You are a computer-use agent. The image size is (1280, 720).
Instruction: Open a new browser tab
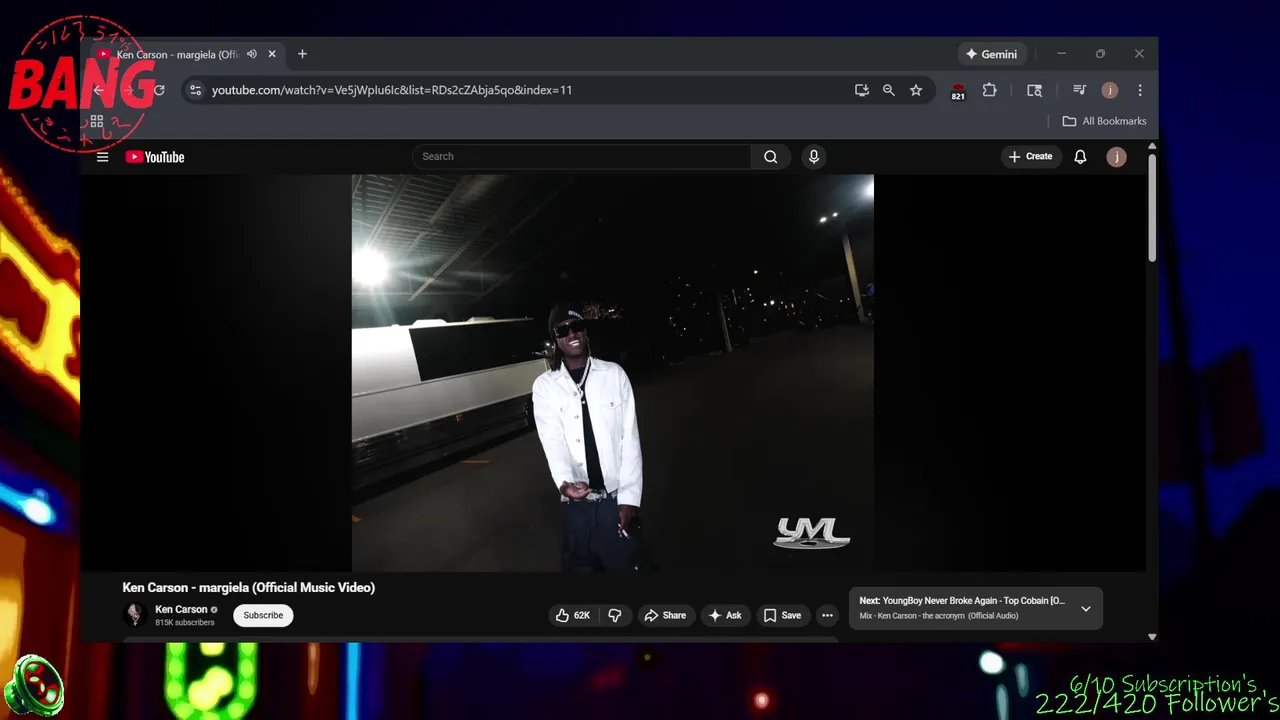302,54
